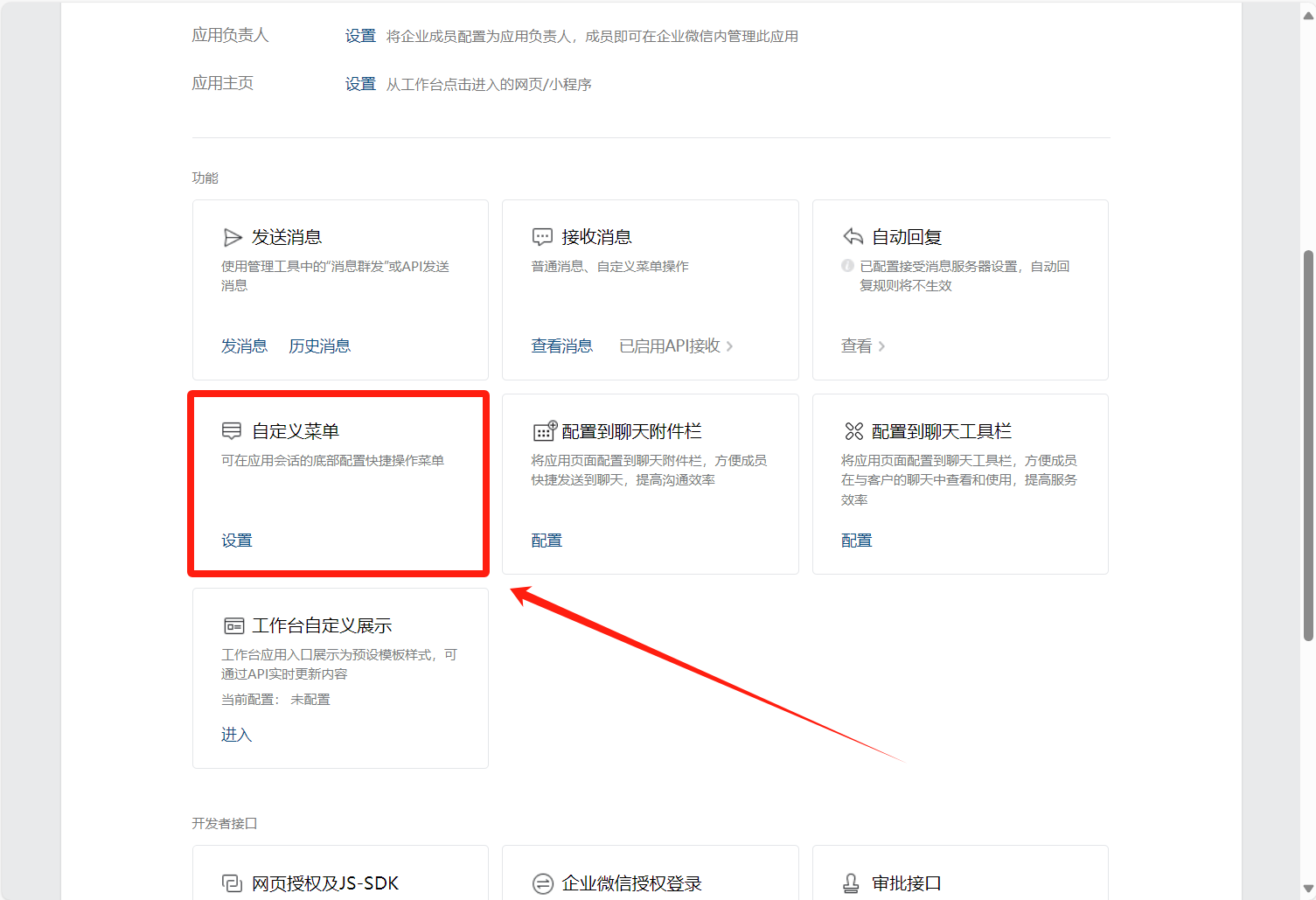Click the 自动回复 reply arrow icon
The width and height of the screenshot is (1316, 900).
853,237
